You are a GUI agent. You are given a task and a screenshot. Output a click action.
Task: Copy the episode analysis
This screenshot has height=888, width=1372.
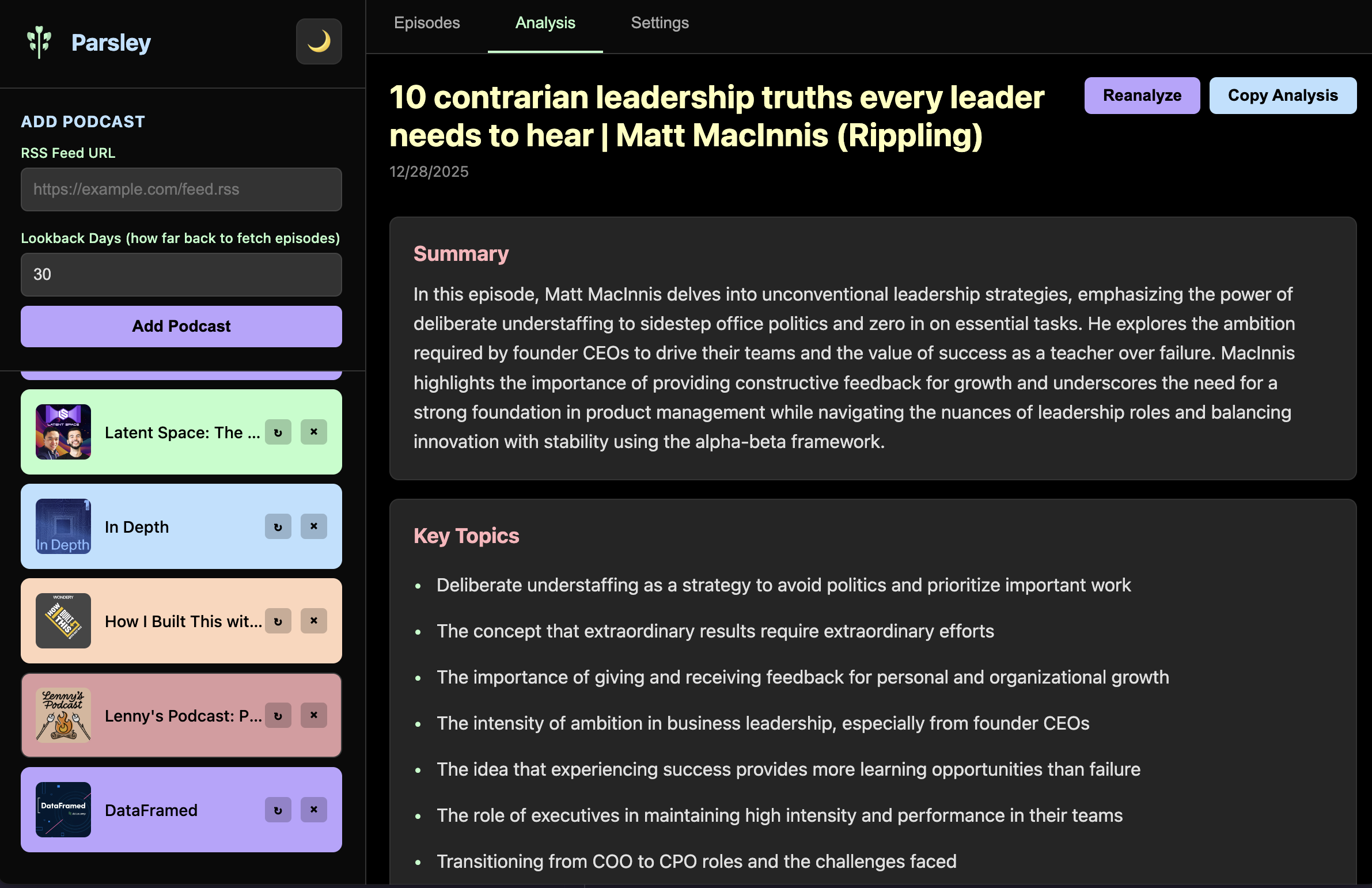coord(1283,95)
